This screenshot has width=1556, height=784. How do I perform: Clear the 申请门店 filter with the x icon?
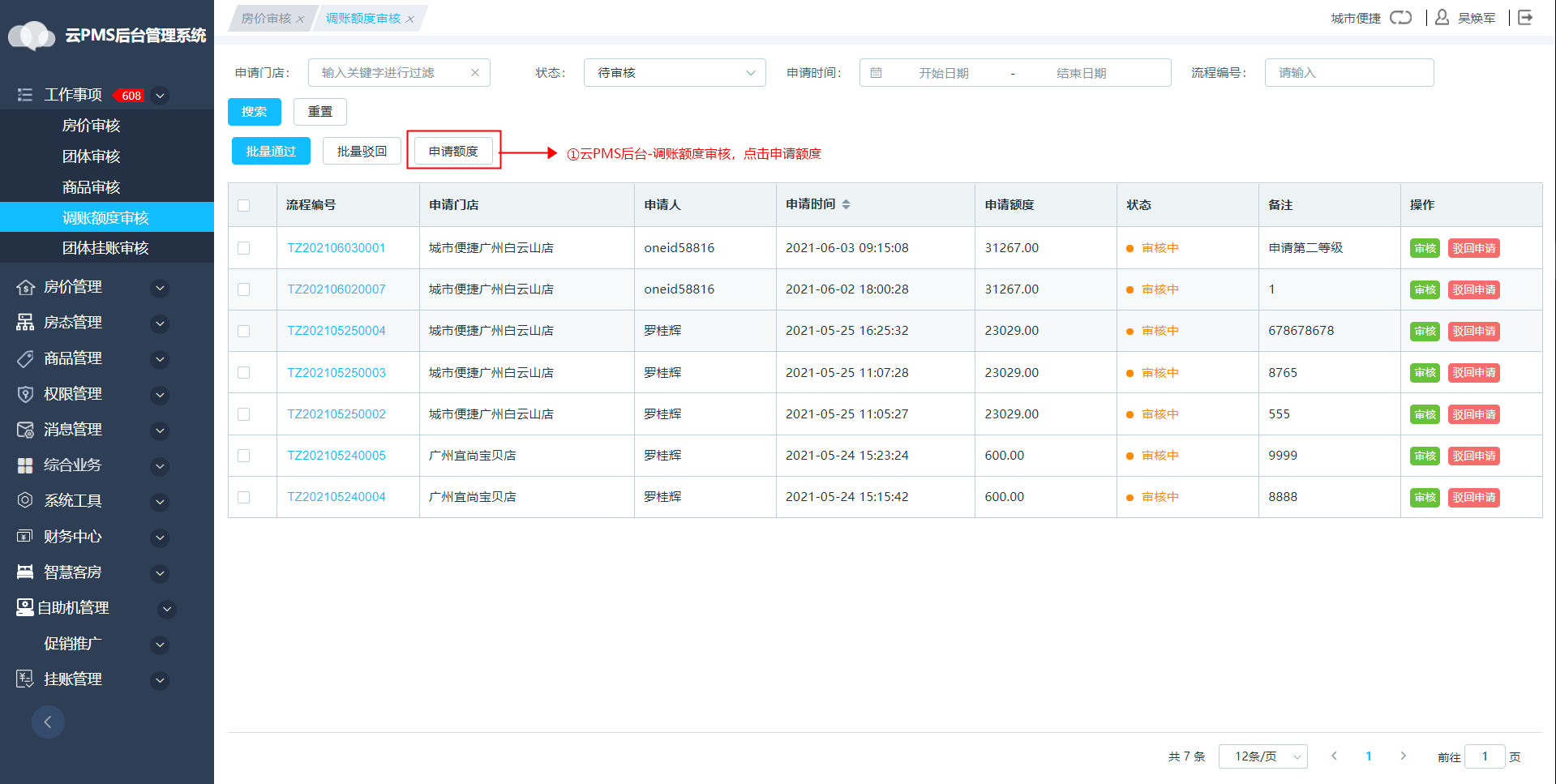(x=475, y=73)
